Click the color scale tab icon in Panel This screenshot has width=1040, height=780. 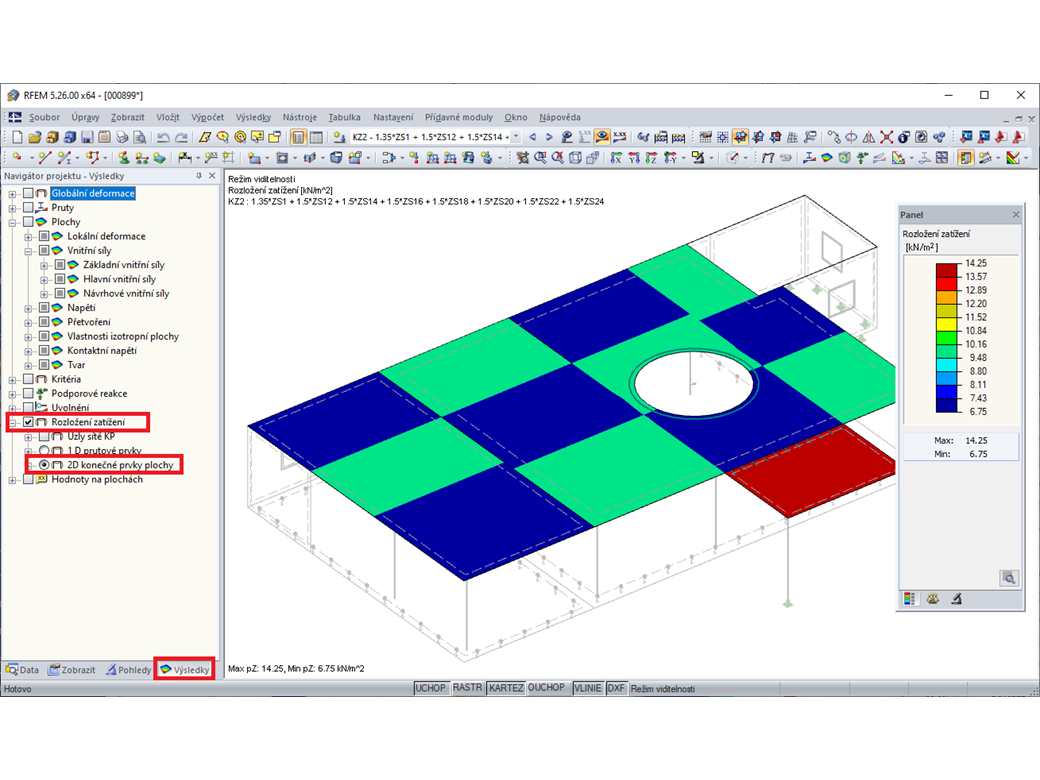pyautogui.click(x=909, y=599)
